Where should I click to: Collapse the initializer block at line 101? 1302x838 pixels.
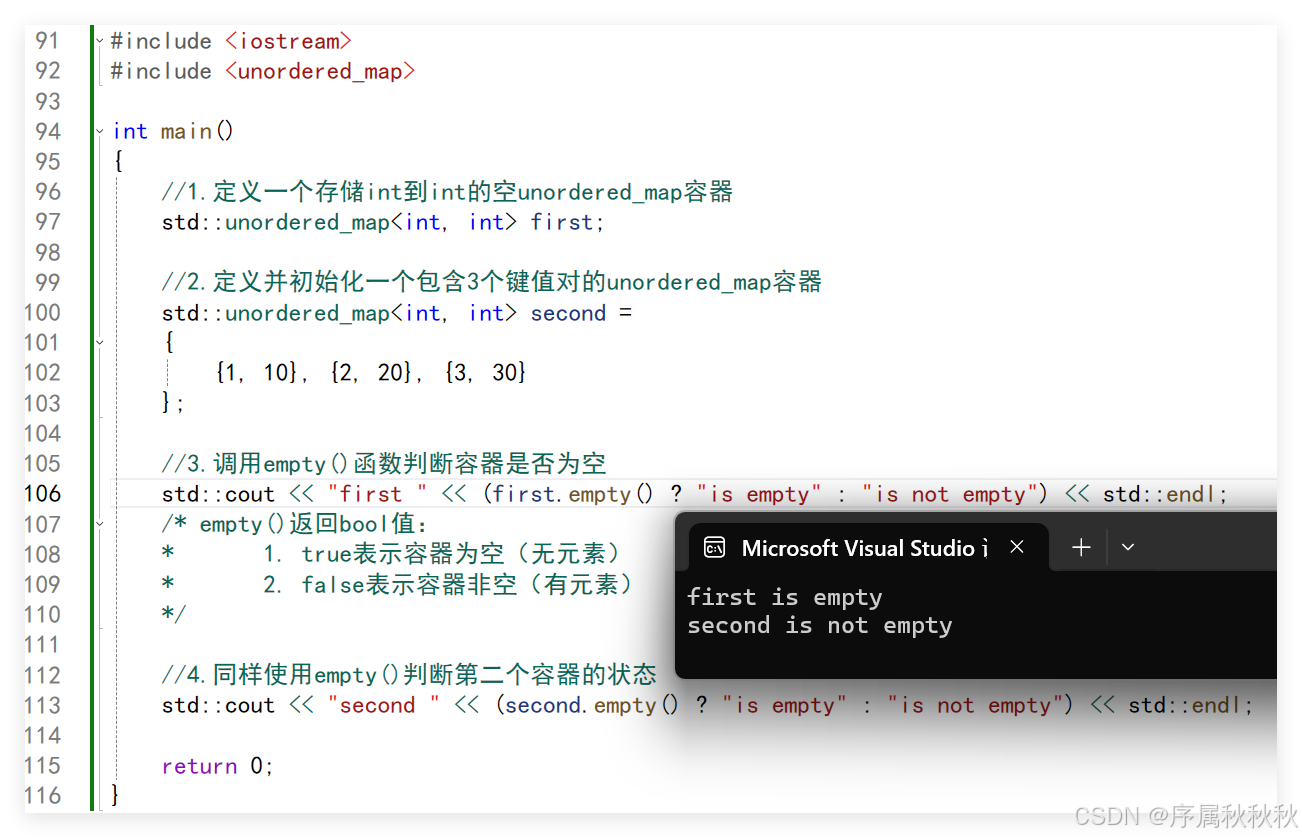tap(99, 342)
